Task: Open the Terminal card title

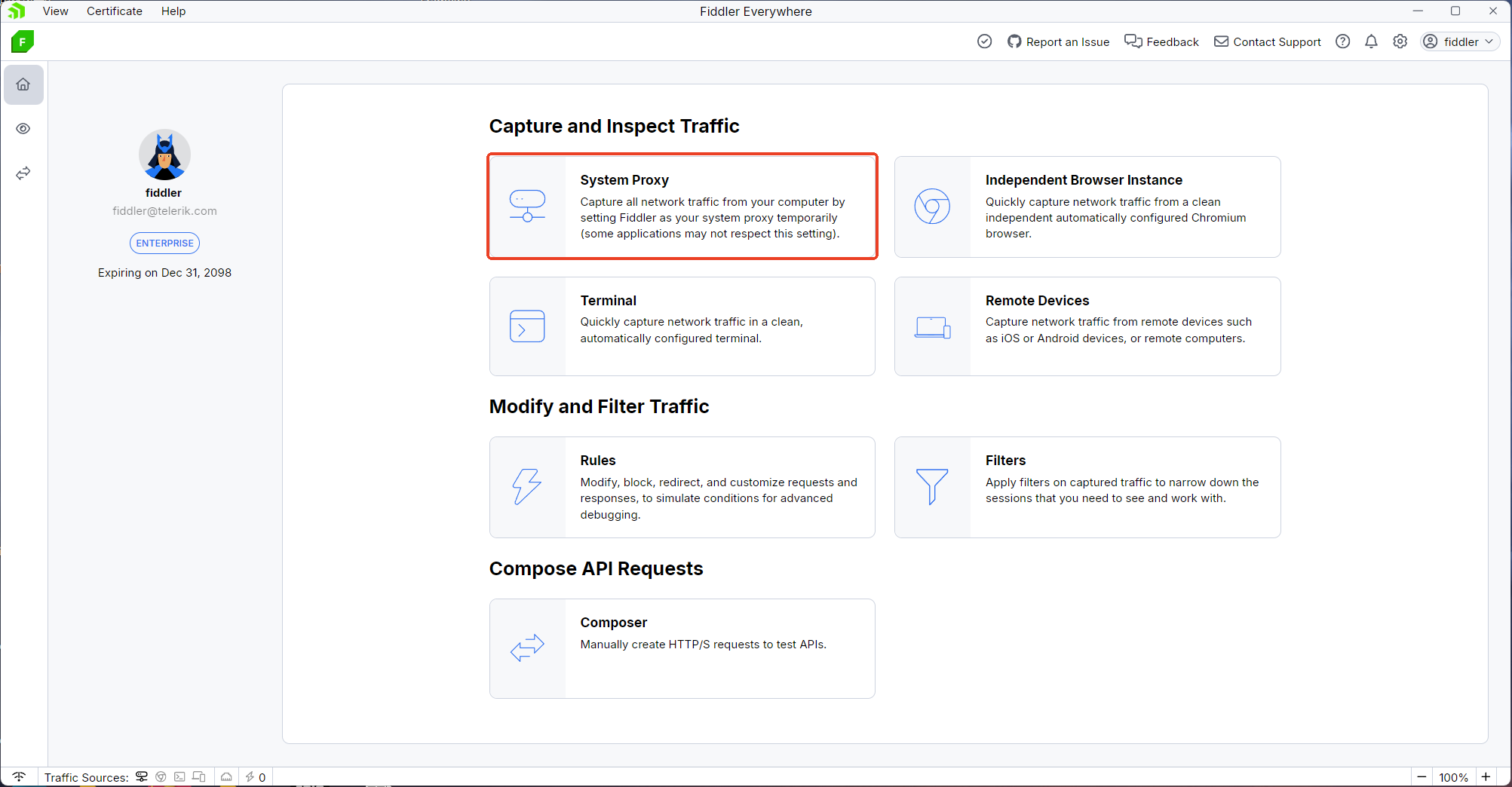Action: click(x=608, y=300)
